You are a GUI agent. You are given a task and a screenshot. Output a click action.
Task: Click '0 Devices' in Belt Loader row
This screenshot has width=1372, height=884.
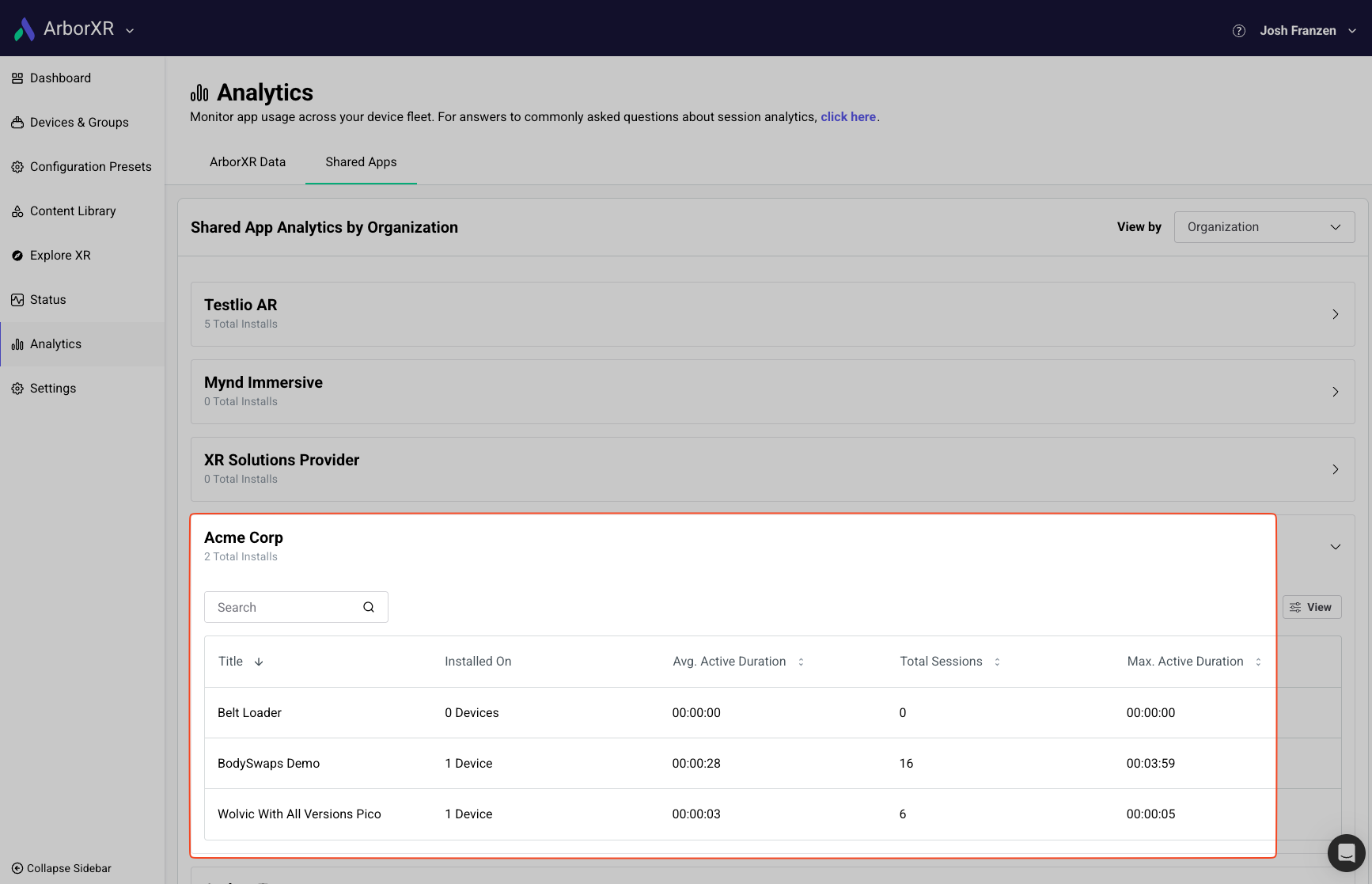pos(472,713)
